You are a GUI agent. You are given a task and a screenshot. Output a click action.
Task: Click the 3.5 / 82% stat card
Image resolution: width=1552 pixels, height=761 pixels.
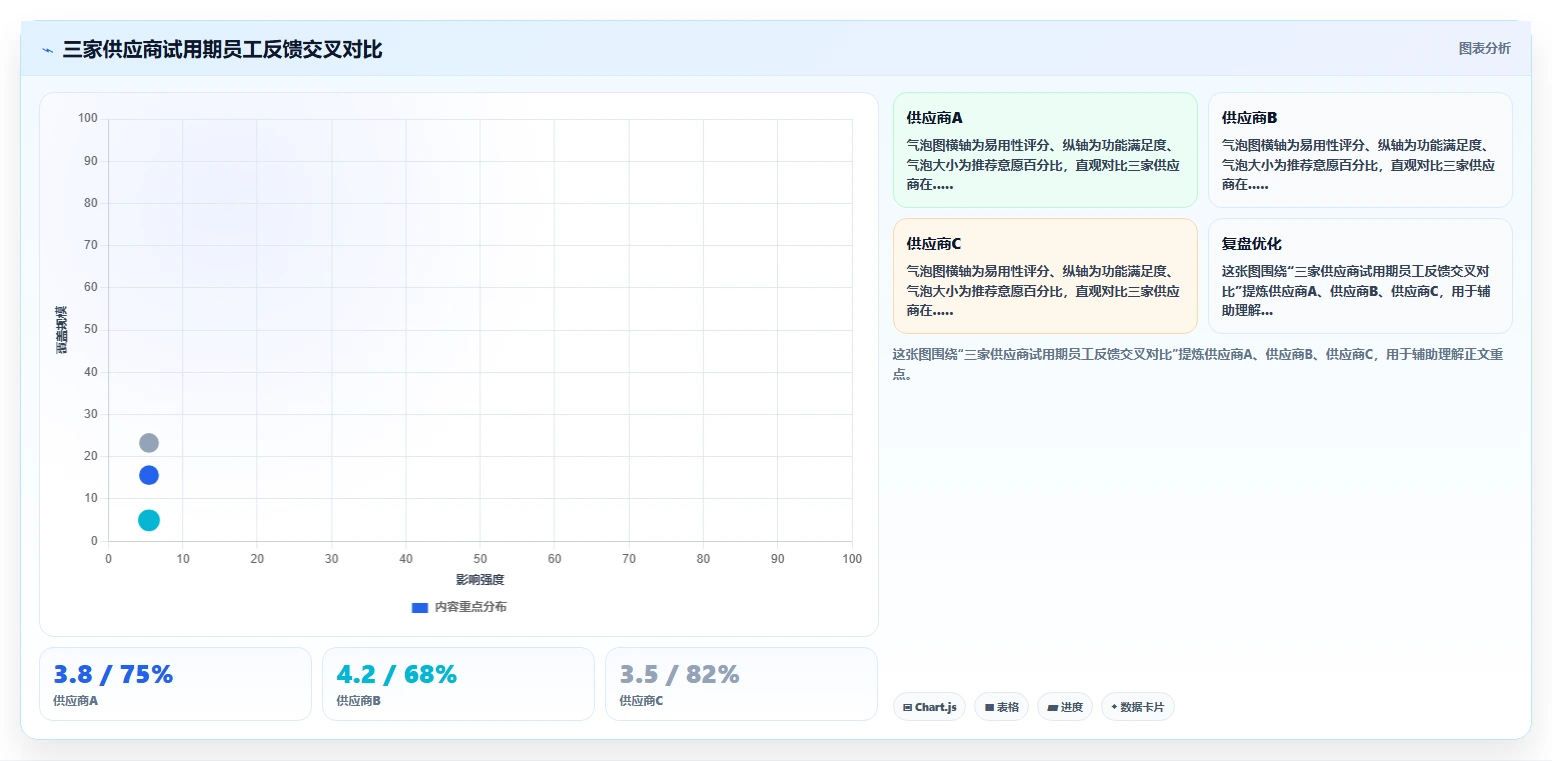coord(741,684)
